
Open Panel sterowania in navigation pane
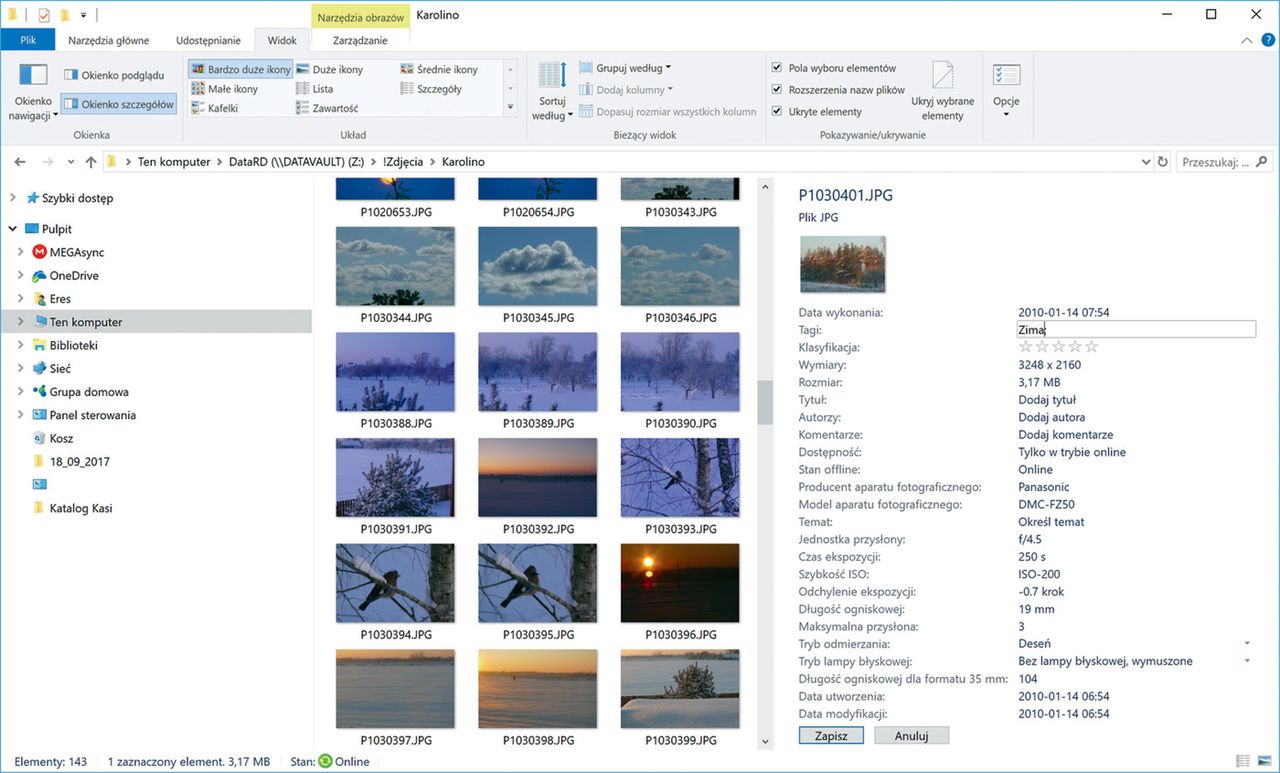click(92, 415)
